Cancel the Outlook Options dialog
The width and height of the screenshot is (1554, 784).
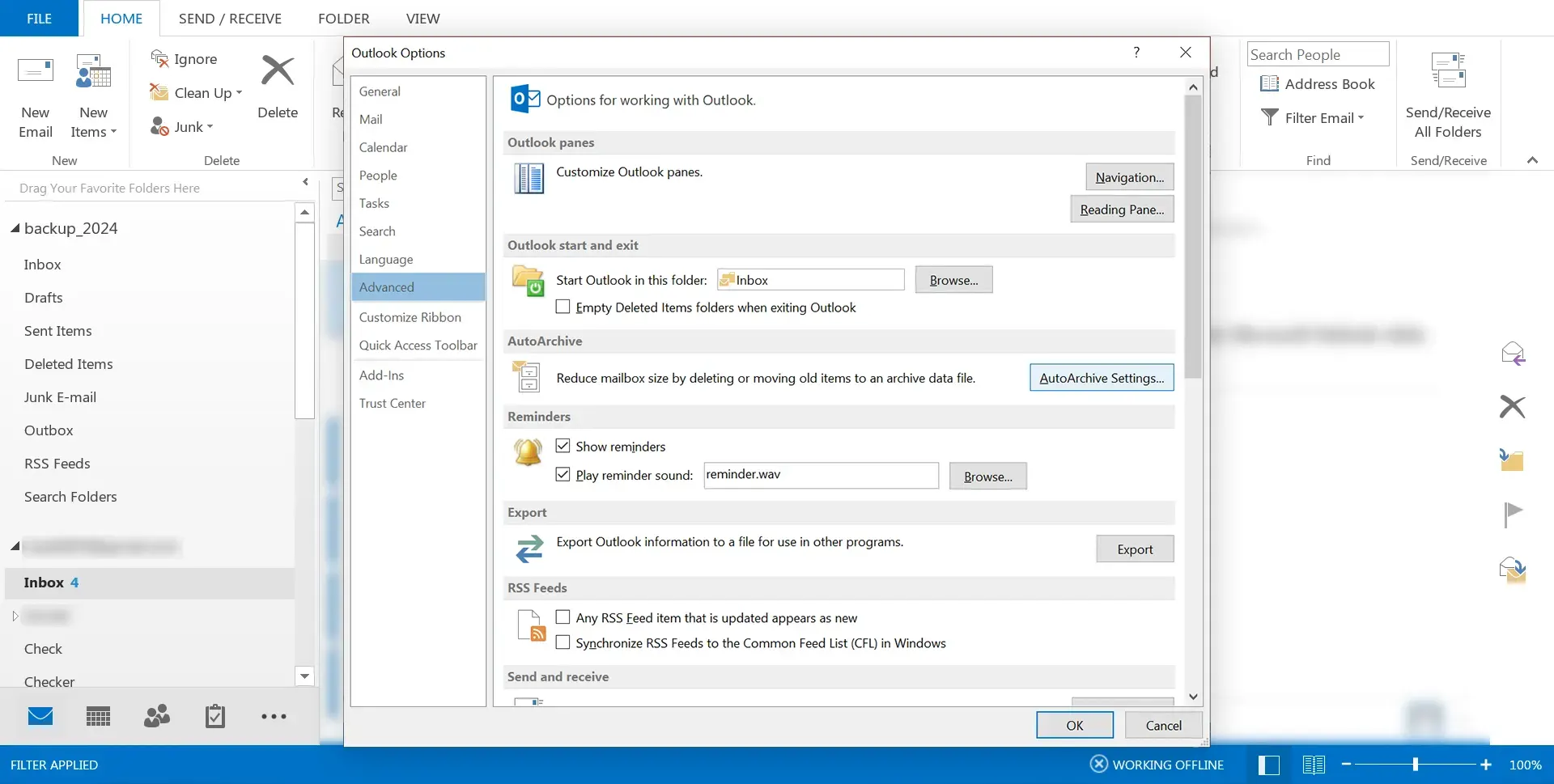pyautogui.click(x=1163, y=725)
